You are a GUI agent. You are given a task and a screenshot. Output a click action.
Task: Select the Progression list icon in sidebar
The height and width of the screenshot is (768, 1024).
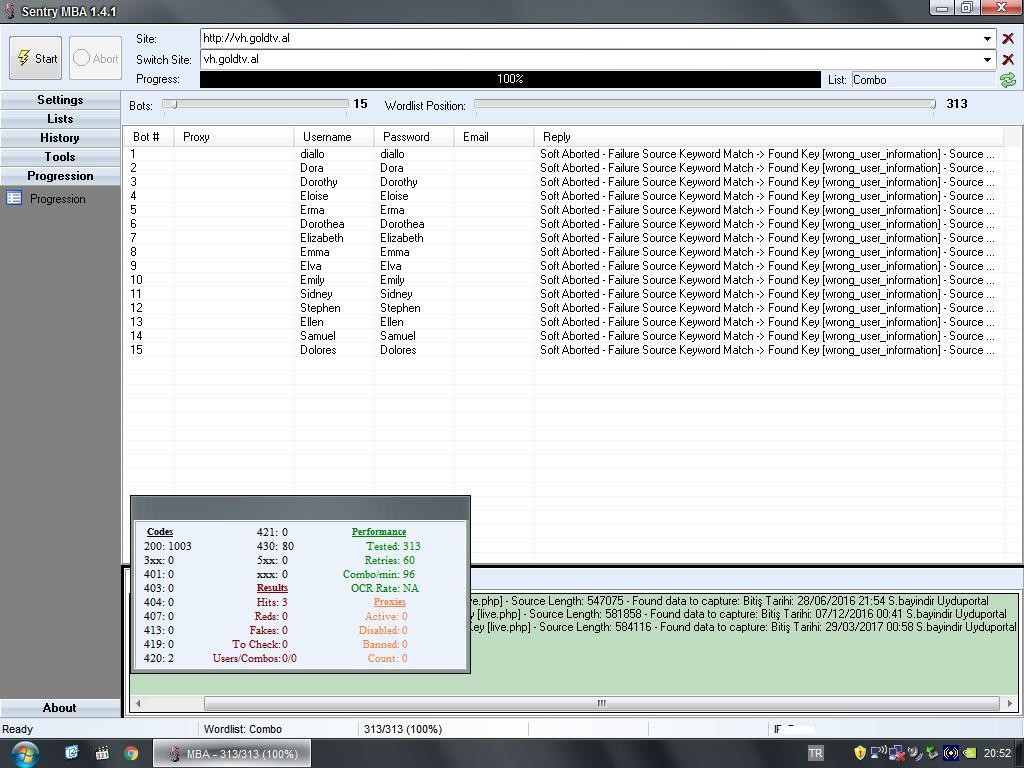(x=14, y=199)
